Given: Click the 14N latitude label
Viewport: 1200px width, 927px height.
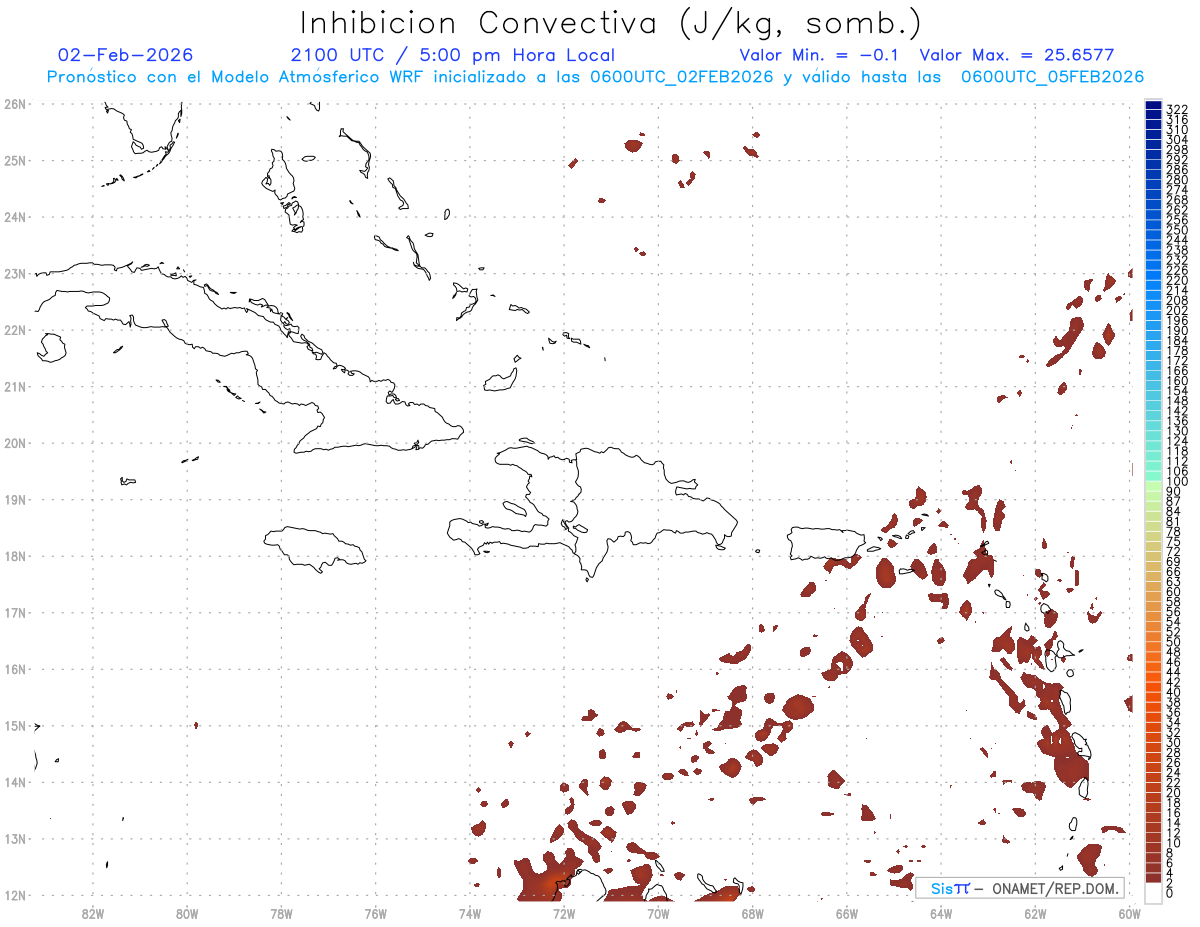Looking at the screenshot, I should [x=15, y=782].
